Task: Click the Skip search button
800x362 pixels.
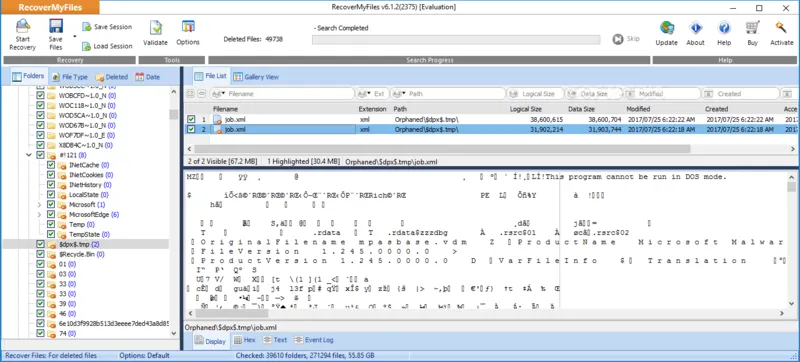Action: click(x=626, y=39)
